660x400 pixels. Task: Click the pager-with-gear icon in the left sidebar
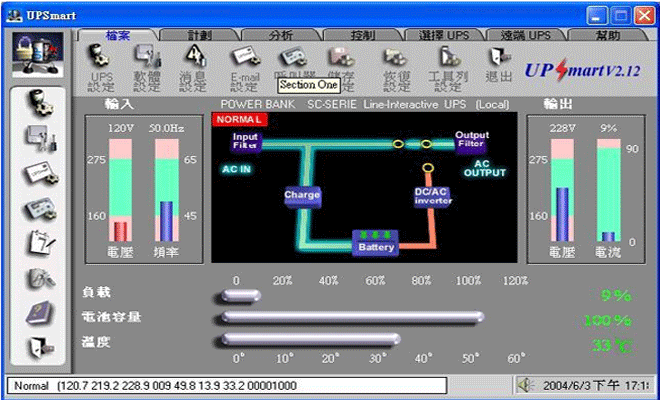point(39,208)
